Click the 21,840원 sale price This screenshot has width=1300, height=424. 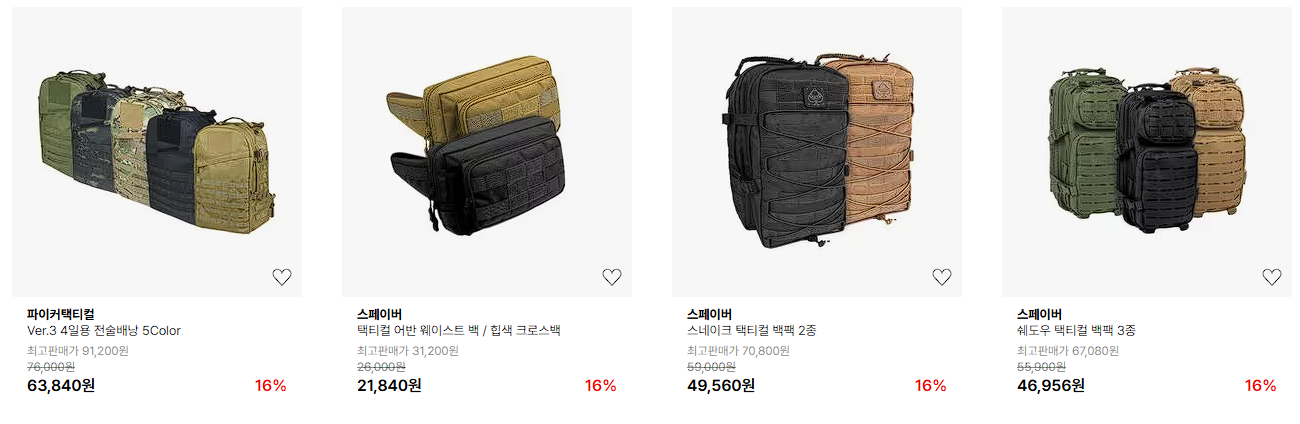(389, 386)
